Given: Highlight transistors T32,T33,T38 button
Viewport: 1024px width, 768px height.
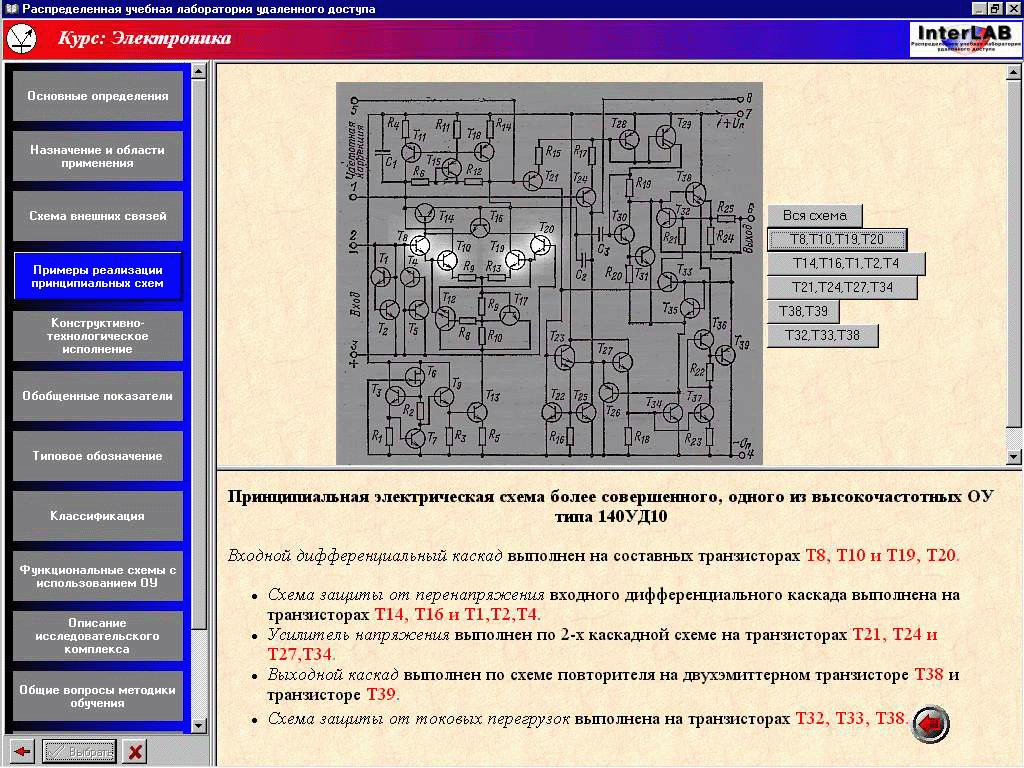Looking at the screenshot, I should tap(822, 336).
